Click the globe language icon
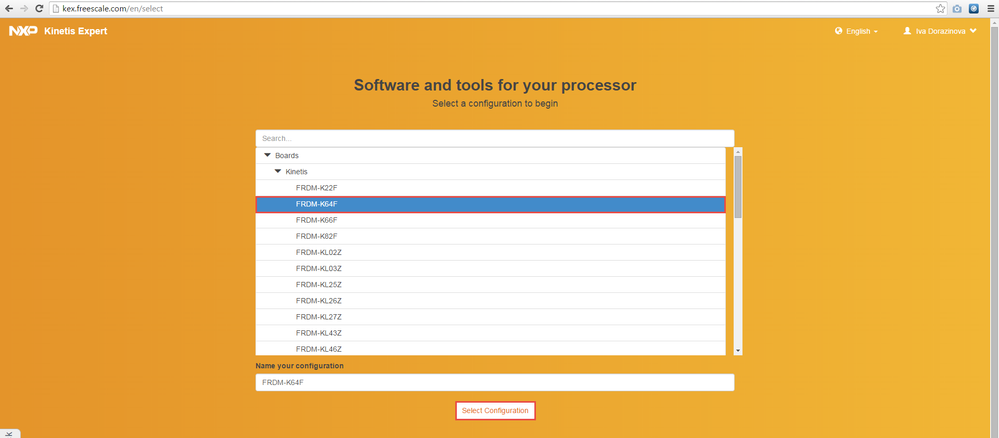999x438 pixels. pos(838,31)
